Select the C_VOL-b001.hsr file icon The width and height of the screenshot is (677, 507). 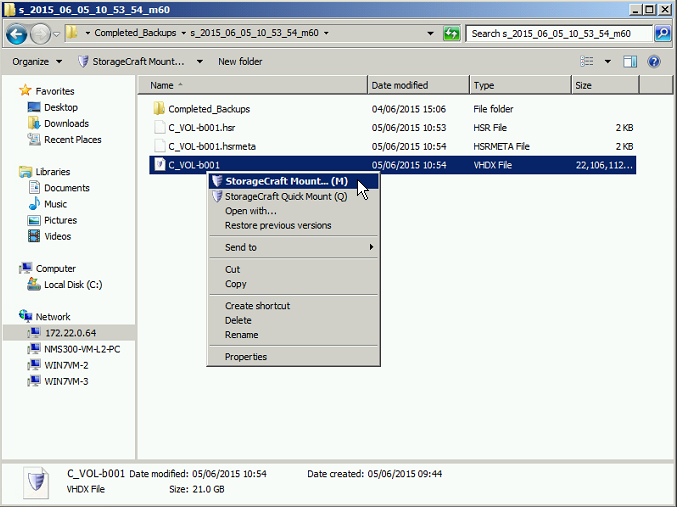pos(160,127)
